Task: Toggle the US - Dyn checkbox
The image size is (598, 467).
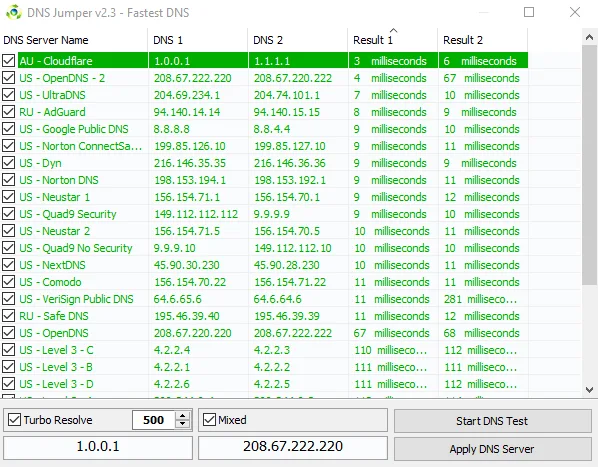Action: (8, 163)
